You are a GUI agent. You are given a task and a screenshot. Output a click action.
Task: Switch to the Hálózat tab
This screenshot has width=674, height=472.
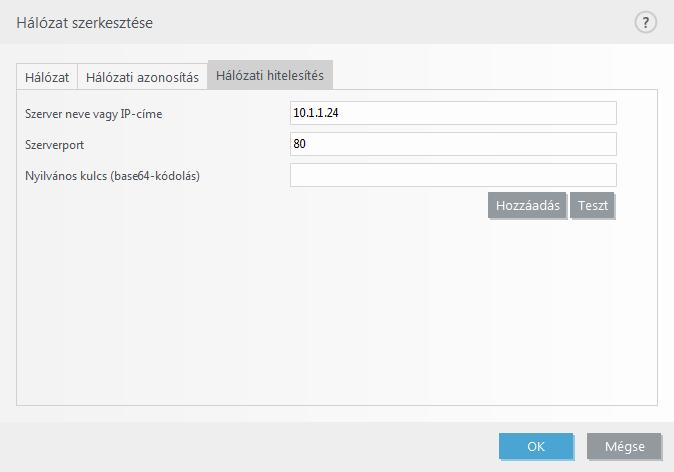point(47,77)
